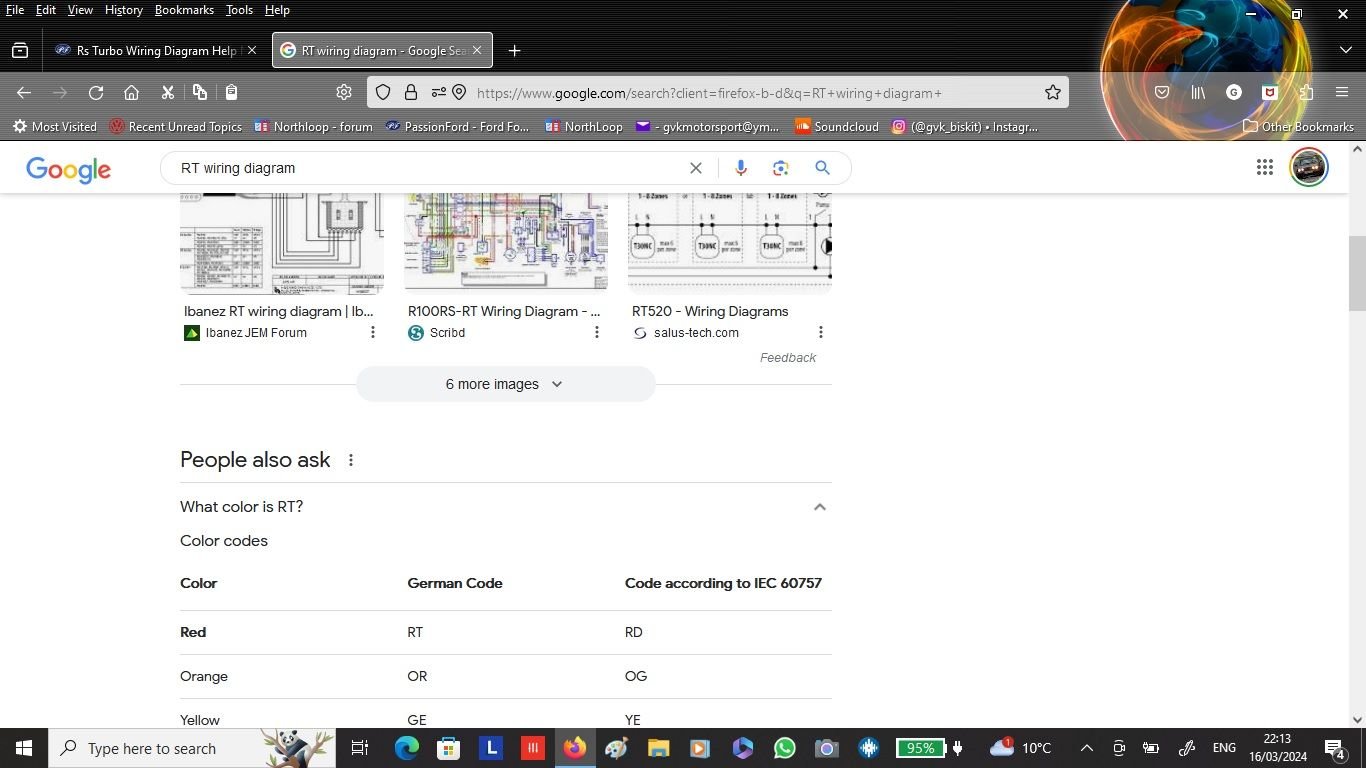Open the Soundcloud bookmark
The height and width of the screenshot is (768, 1366).
pyautogui.click(x=836, y=127)
